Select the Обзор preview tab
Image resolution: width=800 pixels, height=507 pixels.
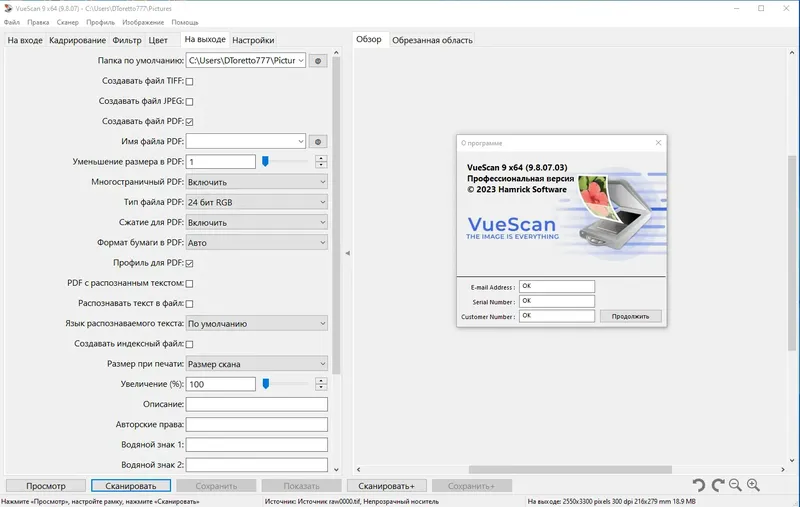click(369, 39)
